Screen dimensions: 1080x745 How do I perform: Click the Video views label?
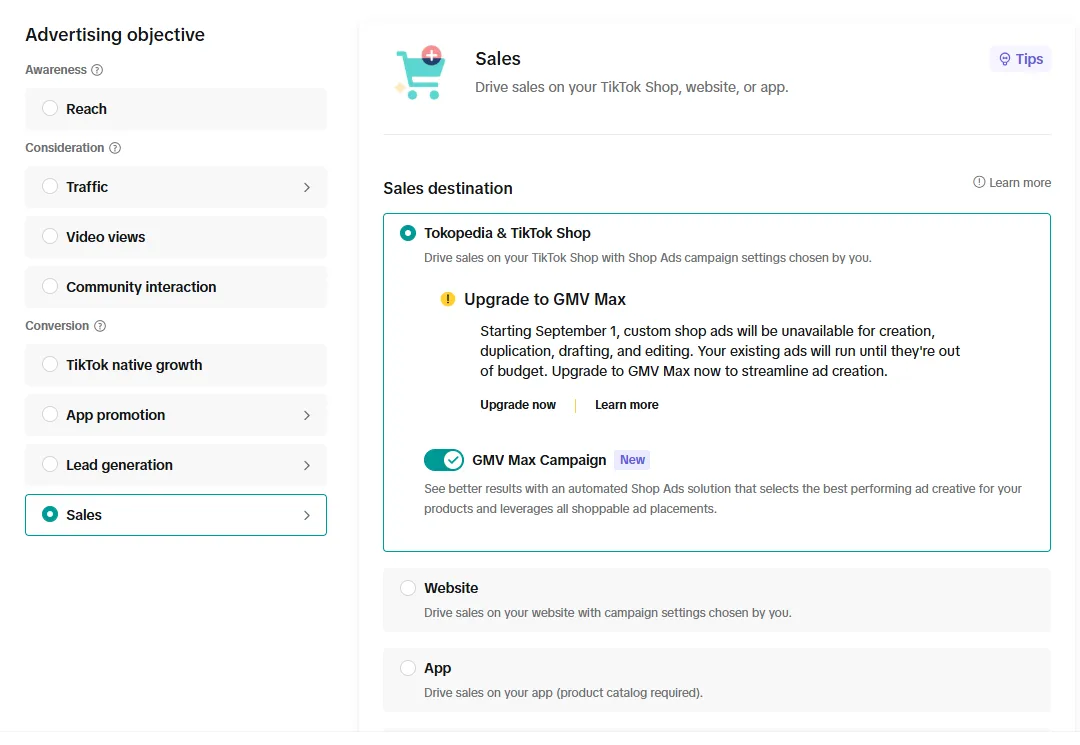[x=105, y=237]
